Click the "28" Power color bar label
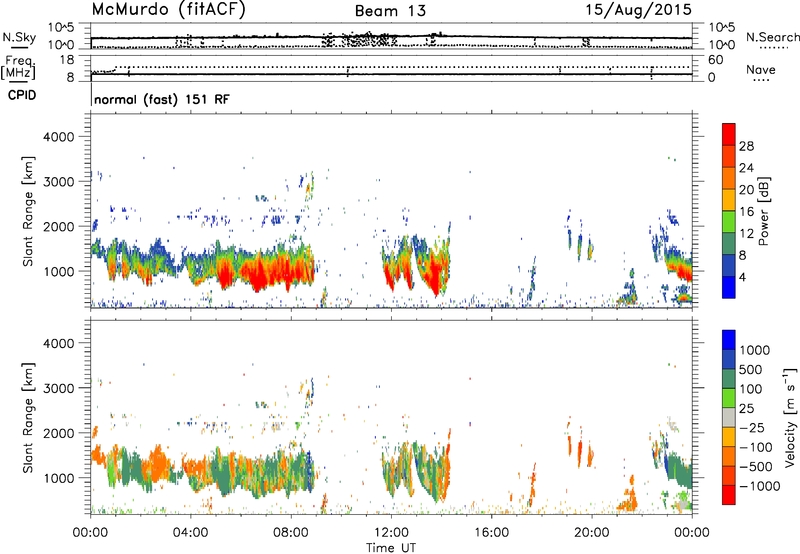Screen dimensions: 800x554 pos(746,146)
